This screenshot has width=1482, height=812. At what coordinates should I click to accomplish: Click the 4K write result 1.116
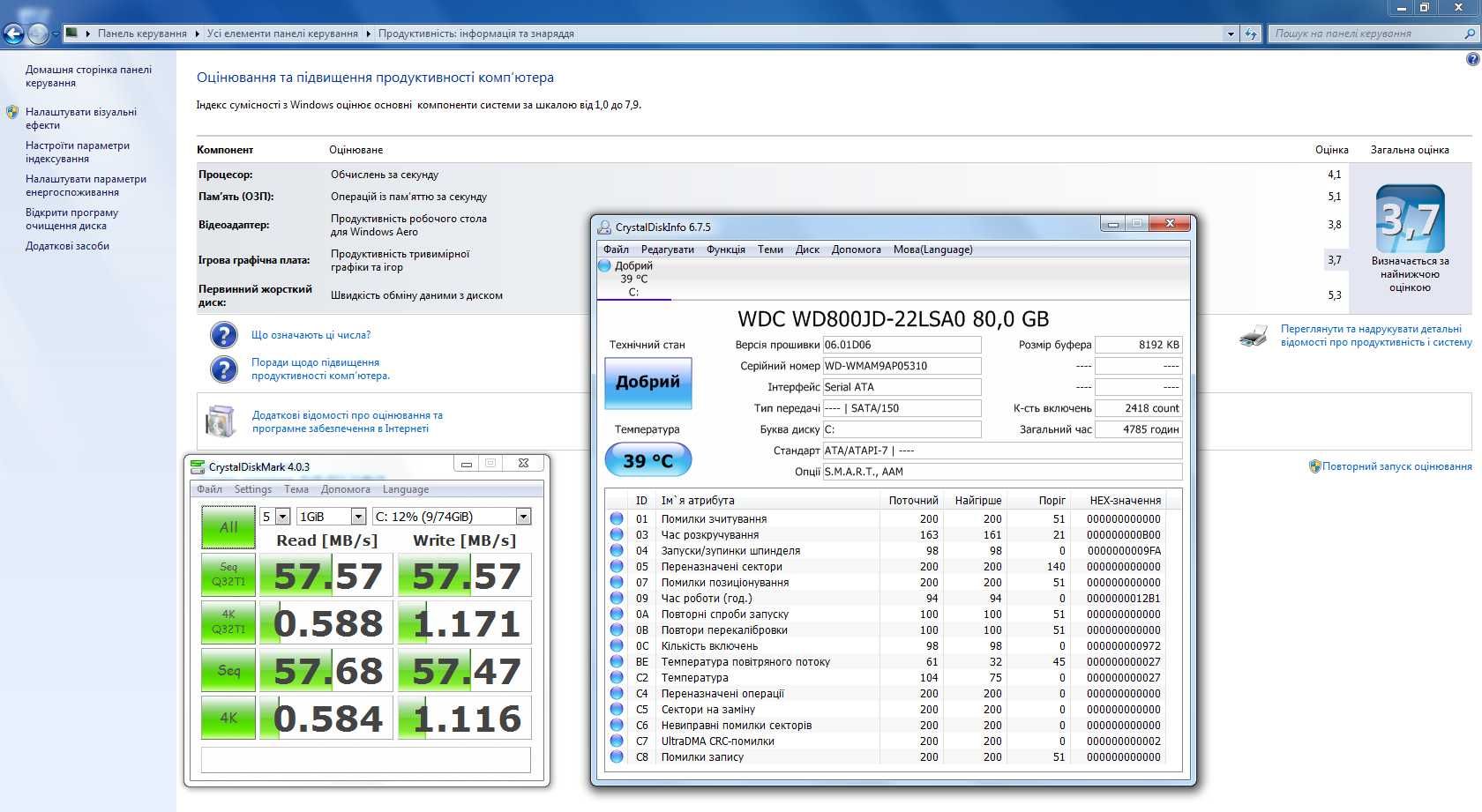tap(465, 719)
